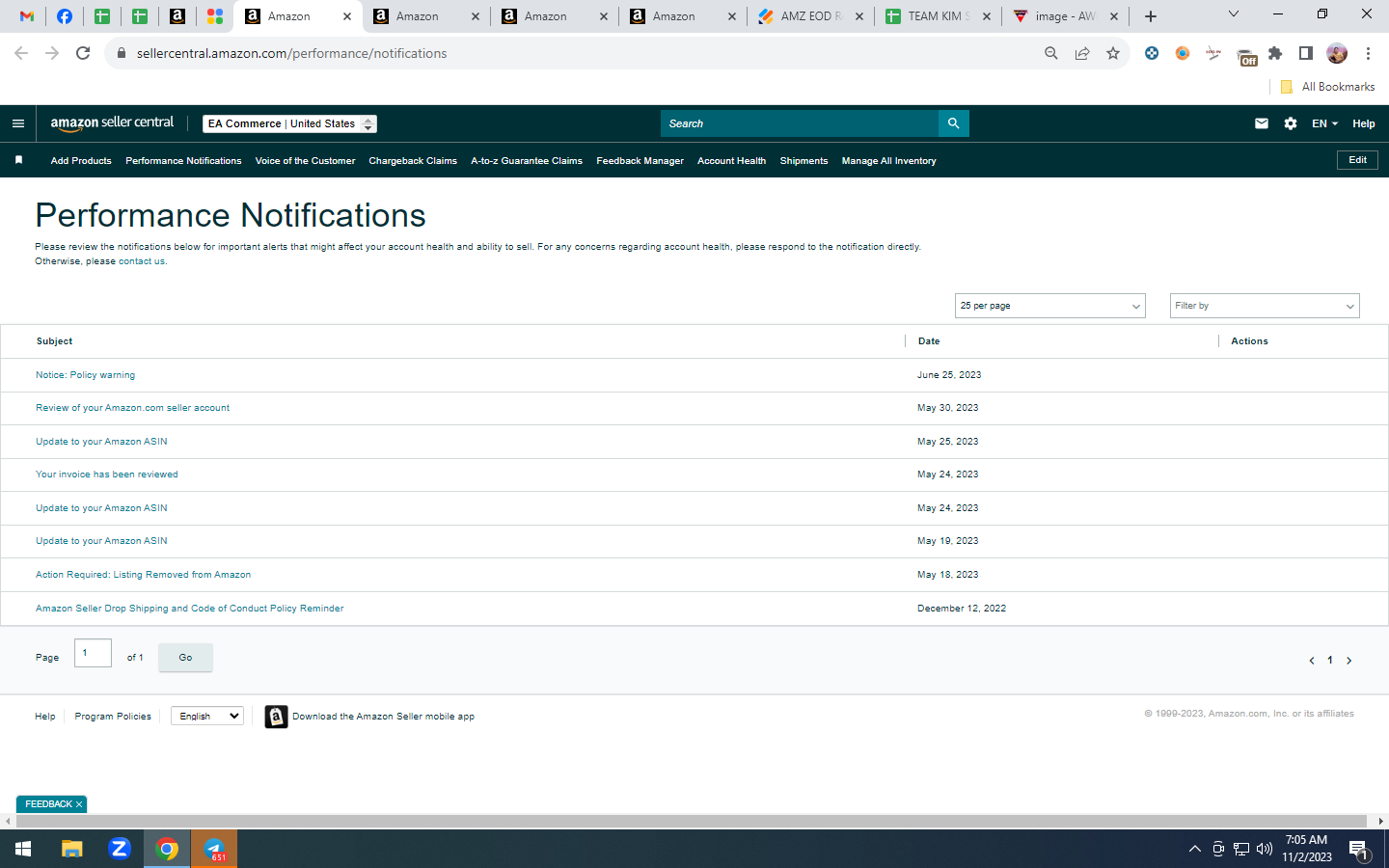Click the horizontal scrollbar at page bottom
Image resolution: width=1389 pixels, height=868 pixels.
(x=692, y=821)
